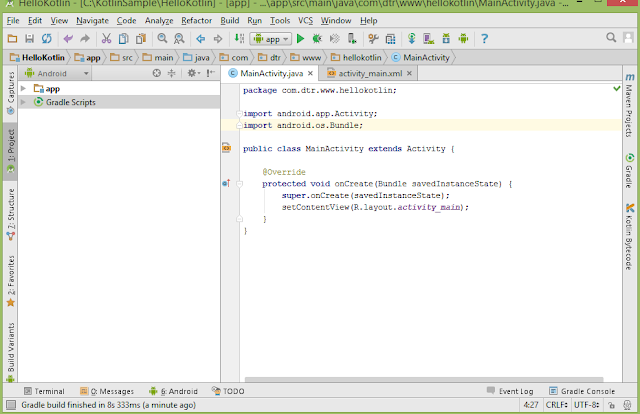Open UTF-8 encoding selector
The image size is (640, 414).
tap(586, 405)
